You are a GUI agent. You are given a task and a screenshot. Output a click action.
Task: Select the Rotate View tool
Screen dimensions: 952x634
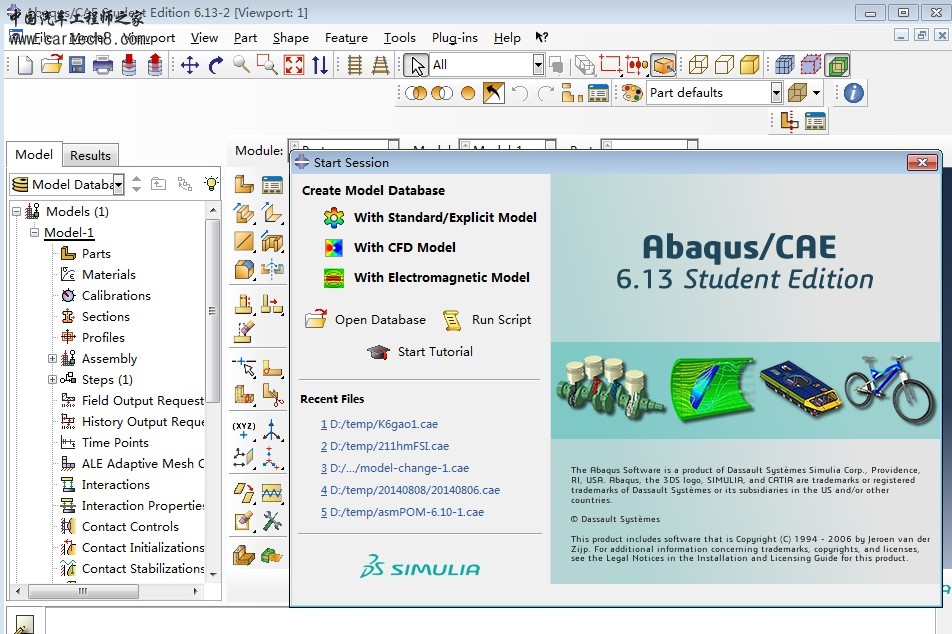[216, 65]
